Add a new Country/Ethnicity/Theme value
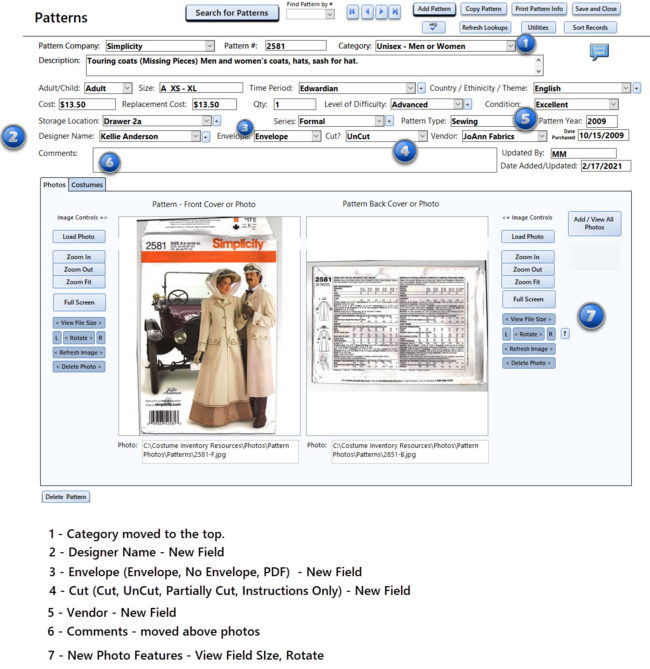 (x=637, y=88)
